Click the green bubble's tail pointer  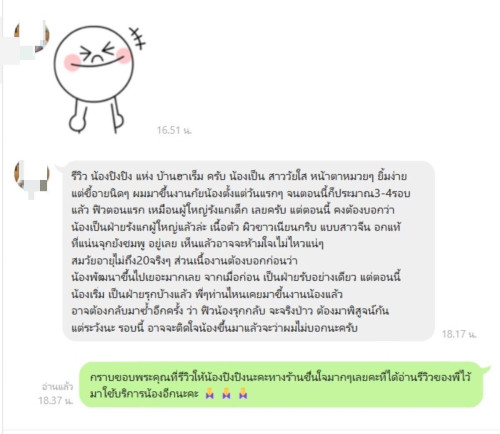(486, 369)
